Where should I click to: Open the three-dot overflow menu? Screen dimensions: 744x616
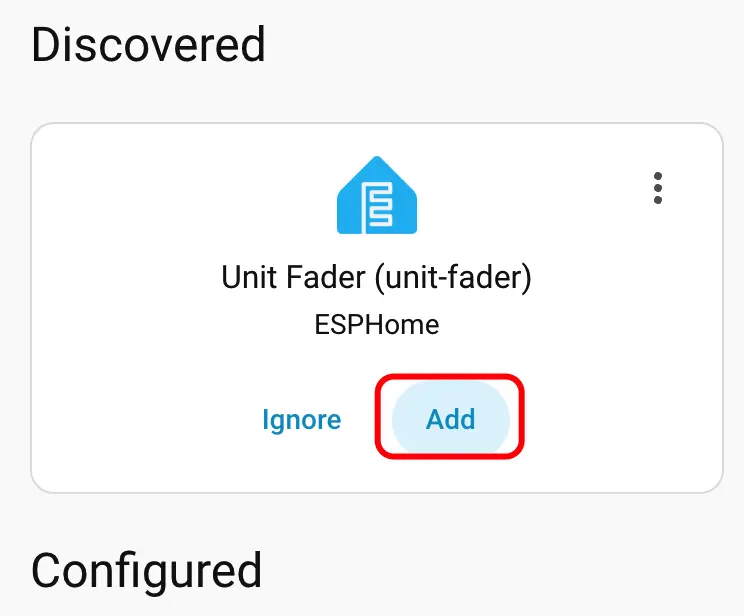657,188
